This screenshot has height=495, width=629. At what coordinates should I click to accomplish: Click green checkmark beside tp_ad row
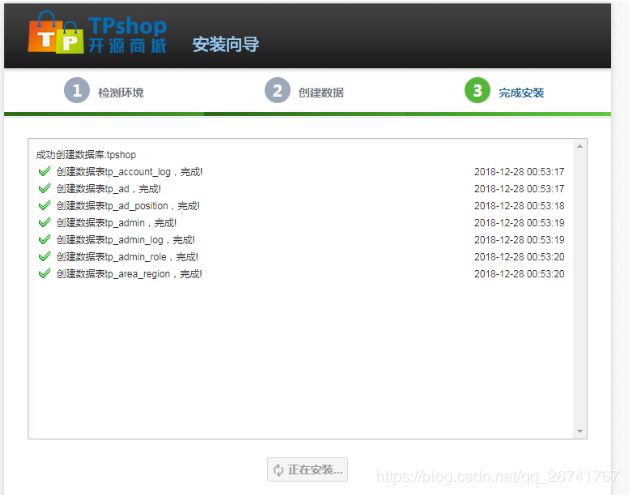pyautogui.click(x=44, y=188)
